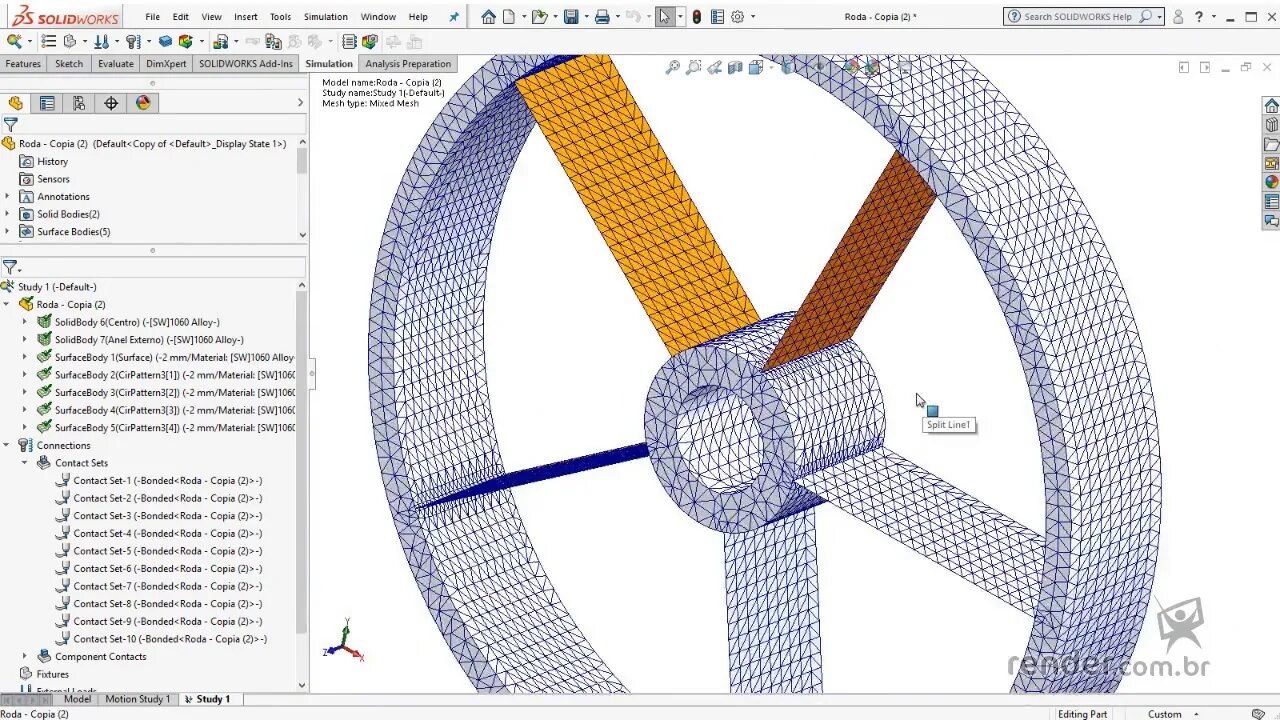
Task: Open the DimXpertManager tab icon
Action: [111, 103]
